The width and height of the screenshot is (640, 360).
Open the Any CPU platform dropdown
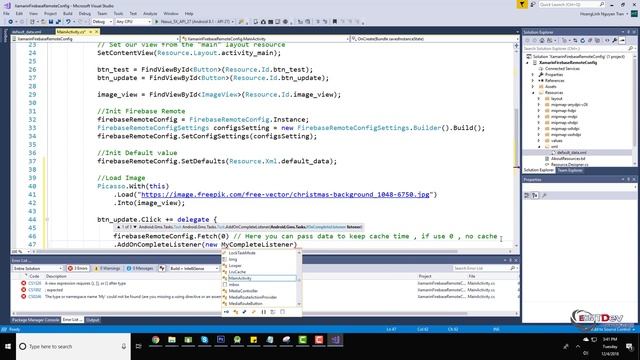tap(133, 22)
